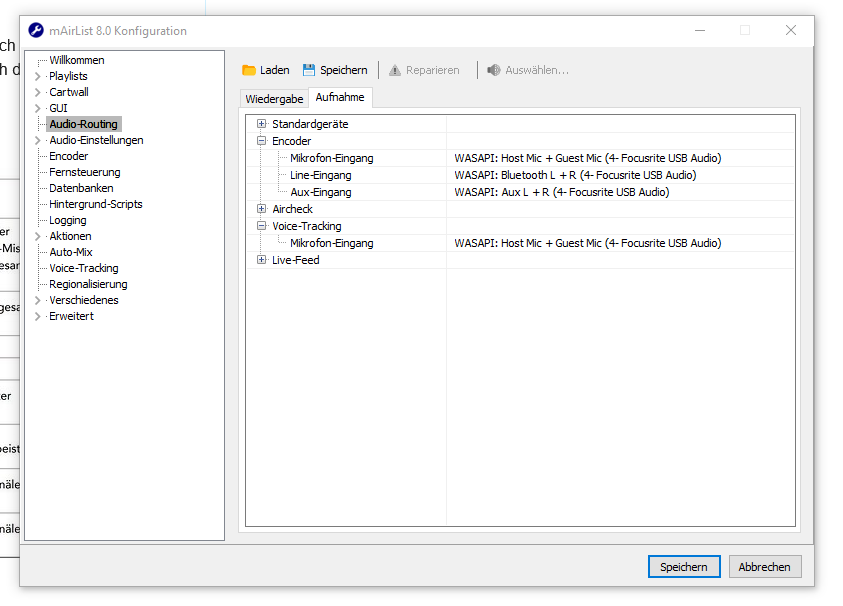
Task: Click the Laden folder icon
Action: point(249,70)
